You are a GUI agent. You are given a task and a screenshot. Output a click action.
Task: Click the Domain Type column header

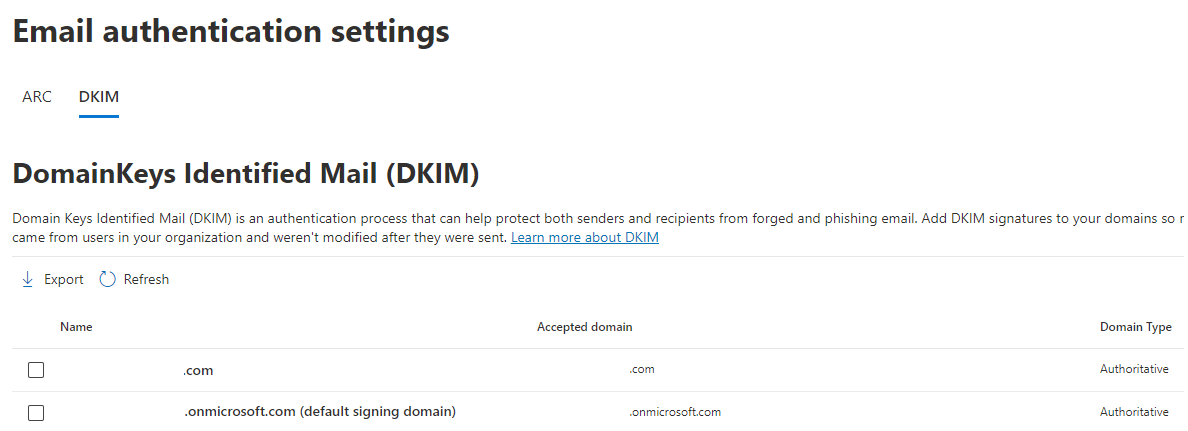point(1136,327)
